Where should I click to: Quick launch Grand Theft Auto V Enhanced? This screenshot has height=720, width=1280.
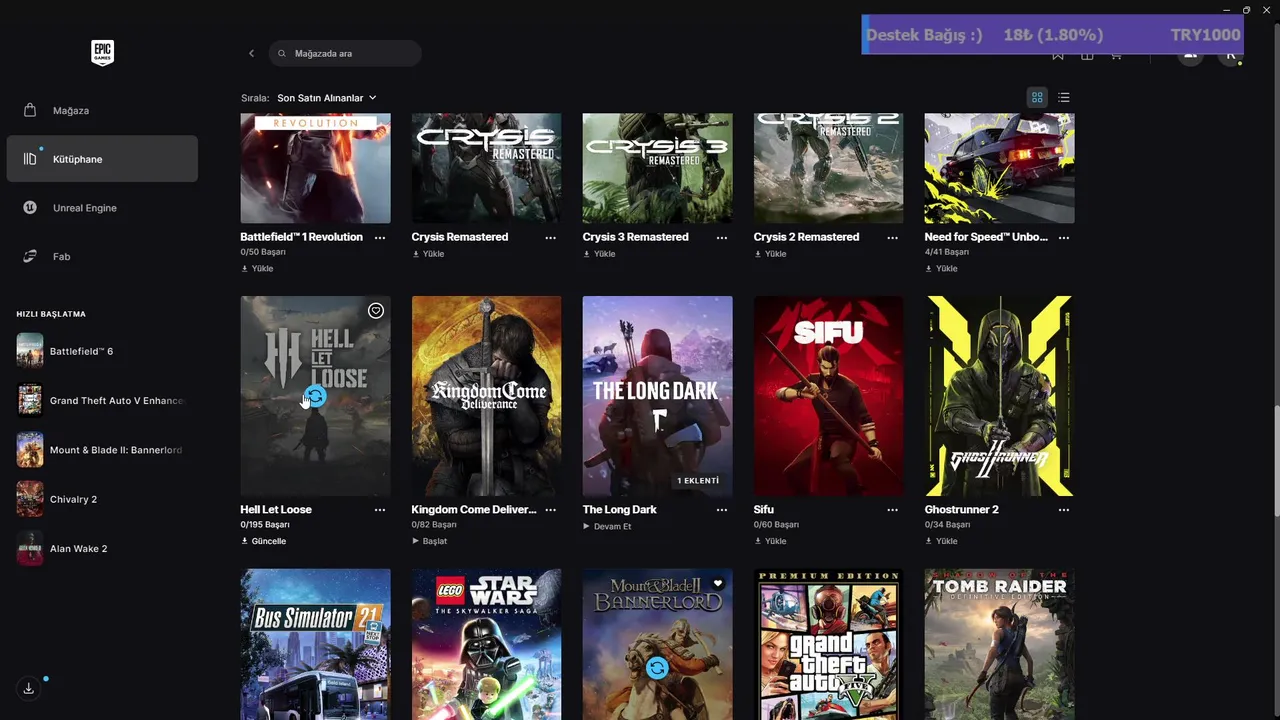click(x=100, y=400)
